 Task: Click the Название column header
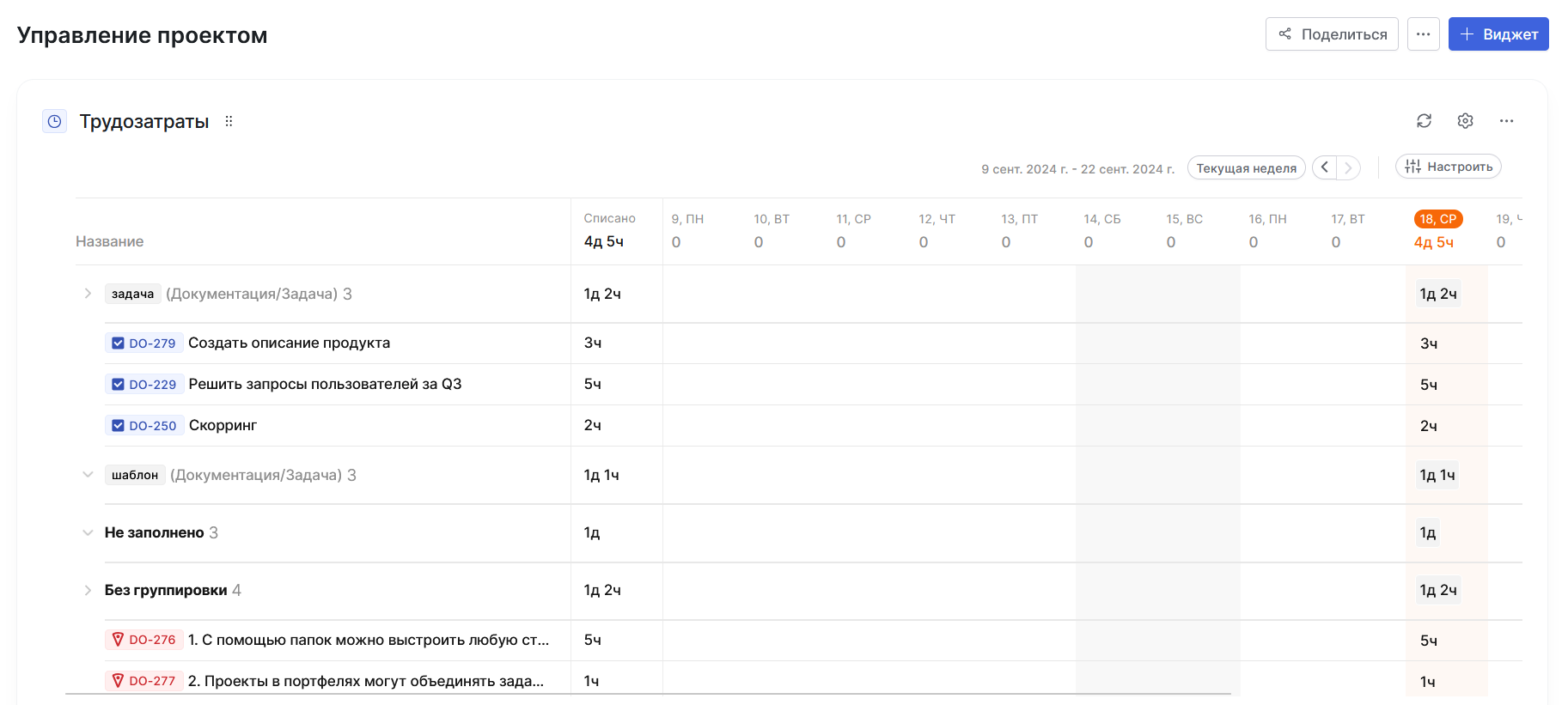[110, 241]
